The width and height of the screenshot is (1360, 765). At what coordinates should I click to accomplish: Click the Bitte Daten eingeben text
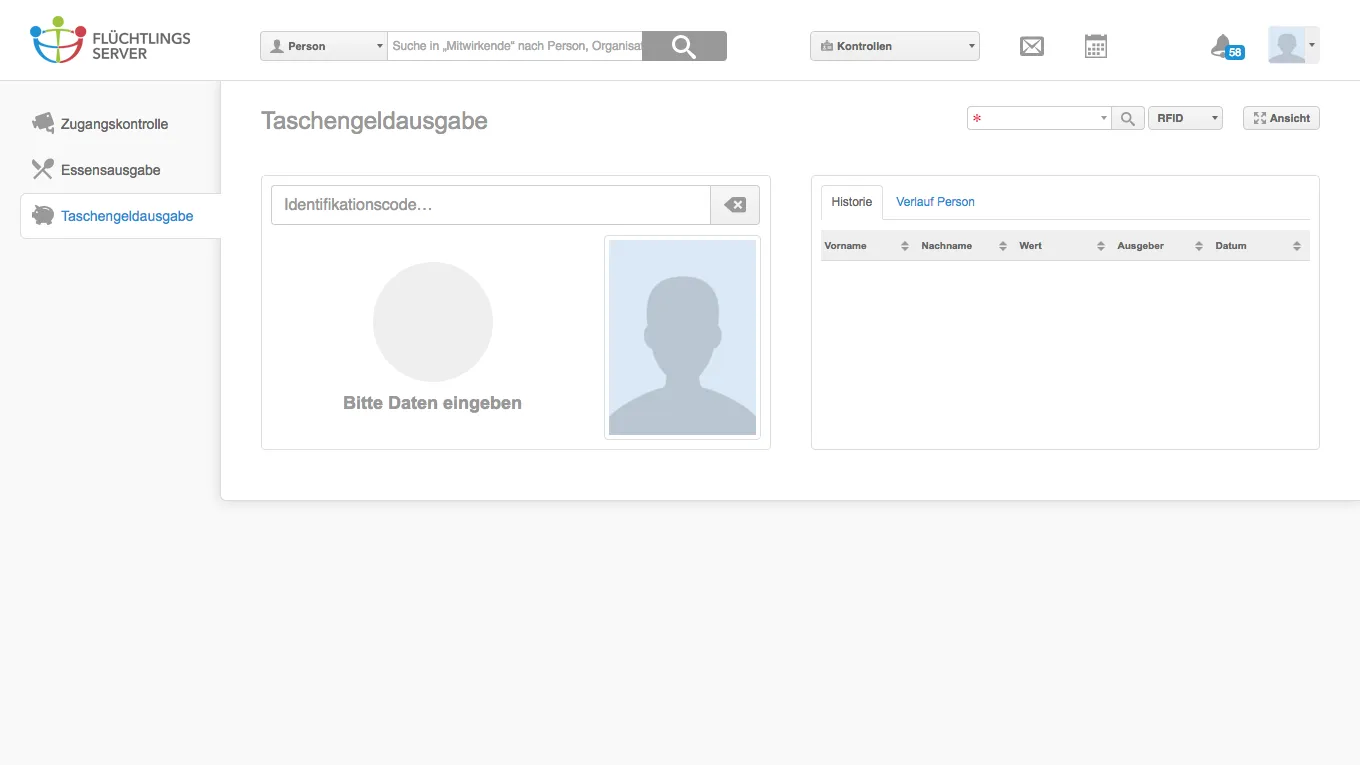tap(432, 403)
